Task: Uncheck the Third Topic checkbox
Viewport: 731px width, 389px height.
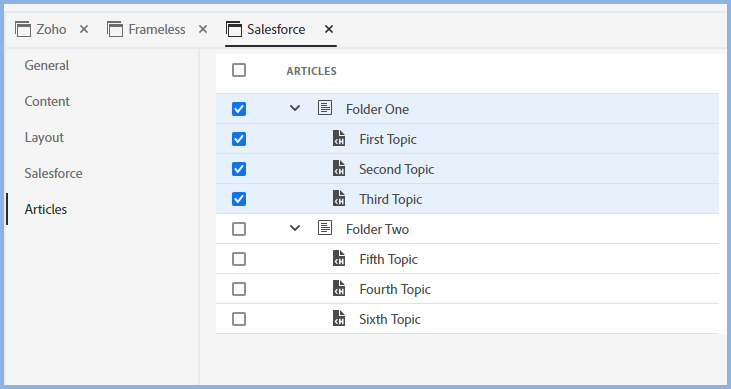Action: 239,199
